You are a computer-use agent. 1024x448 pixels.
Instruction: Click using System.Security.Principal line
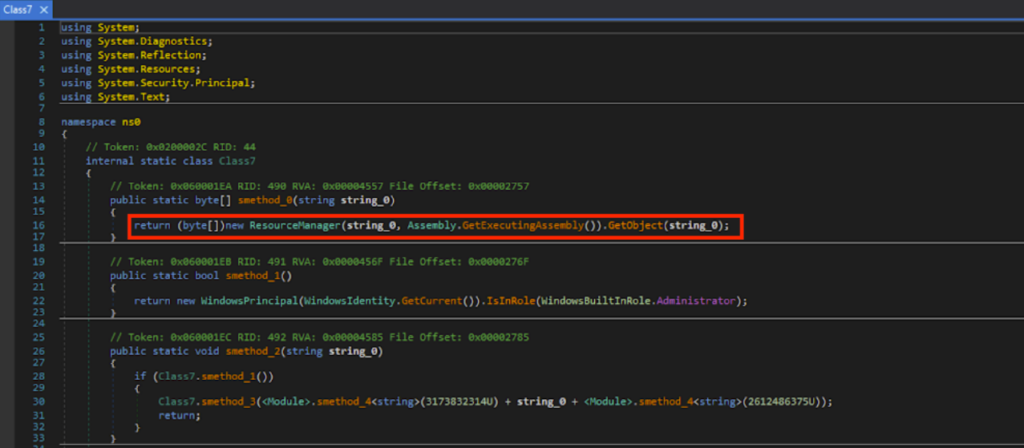pos(158,83)
